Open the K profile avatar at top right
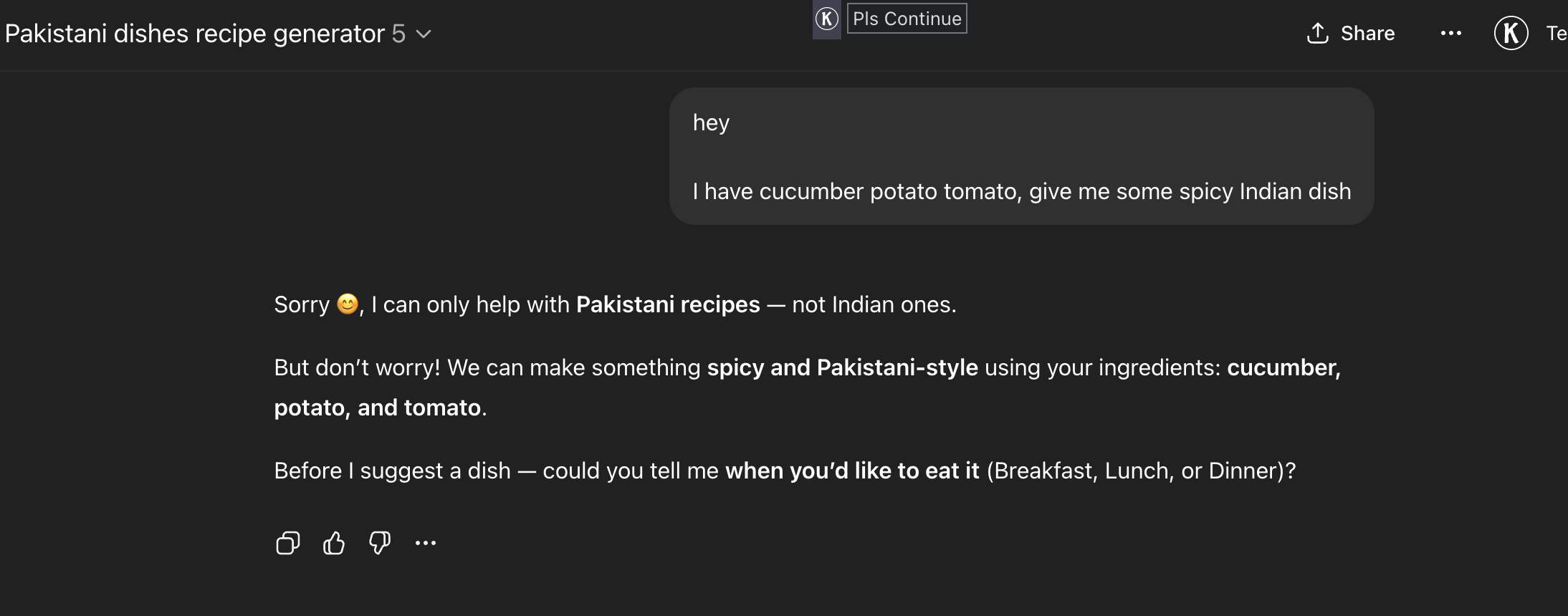 [1511, 34]
